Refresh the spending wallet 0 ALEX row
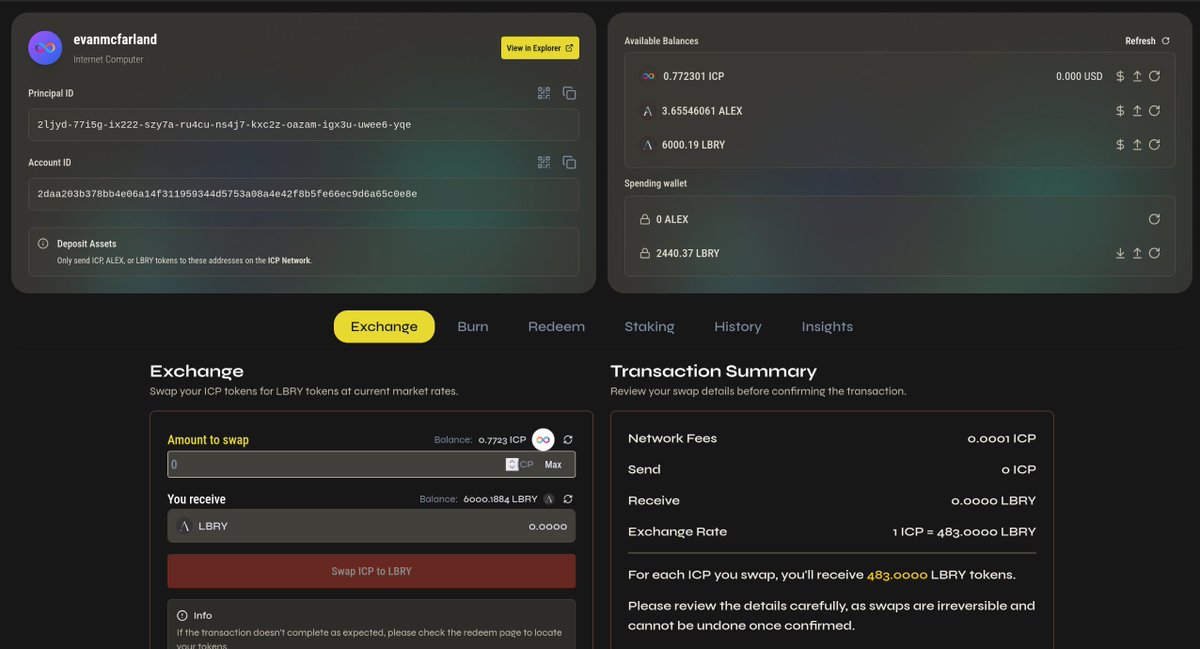This screenshot has width=1200, height=649. pos(1154,219)
